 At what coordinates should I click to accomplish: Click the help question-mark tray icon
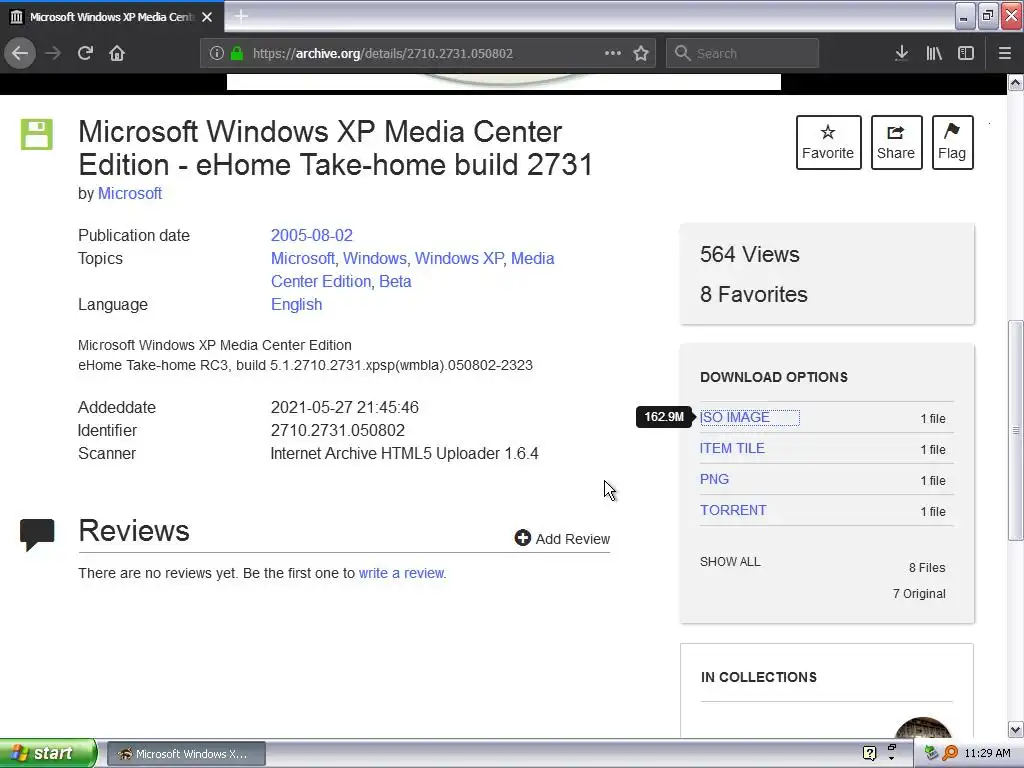(x=869, y=754)
